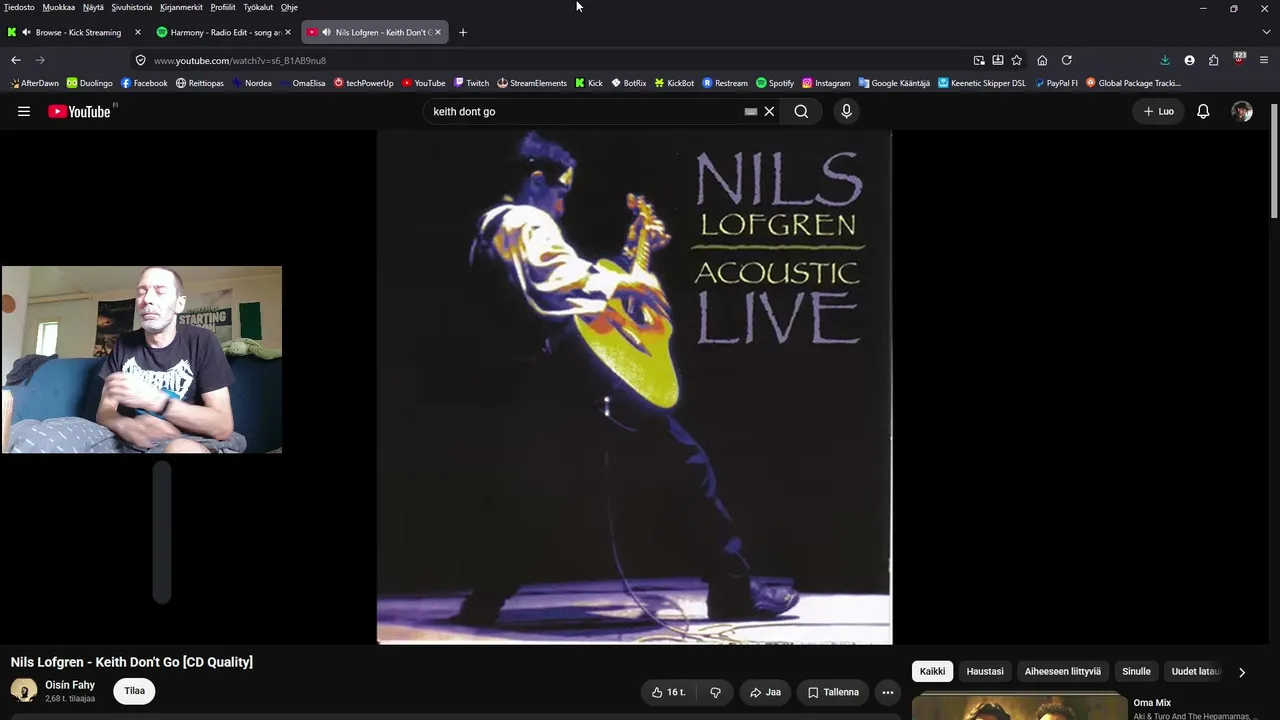Open the Kirjanmerkit menu
Image resolution: width=1280 pixels, height=720 pixels.
click(x=182, y=7)
